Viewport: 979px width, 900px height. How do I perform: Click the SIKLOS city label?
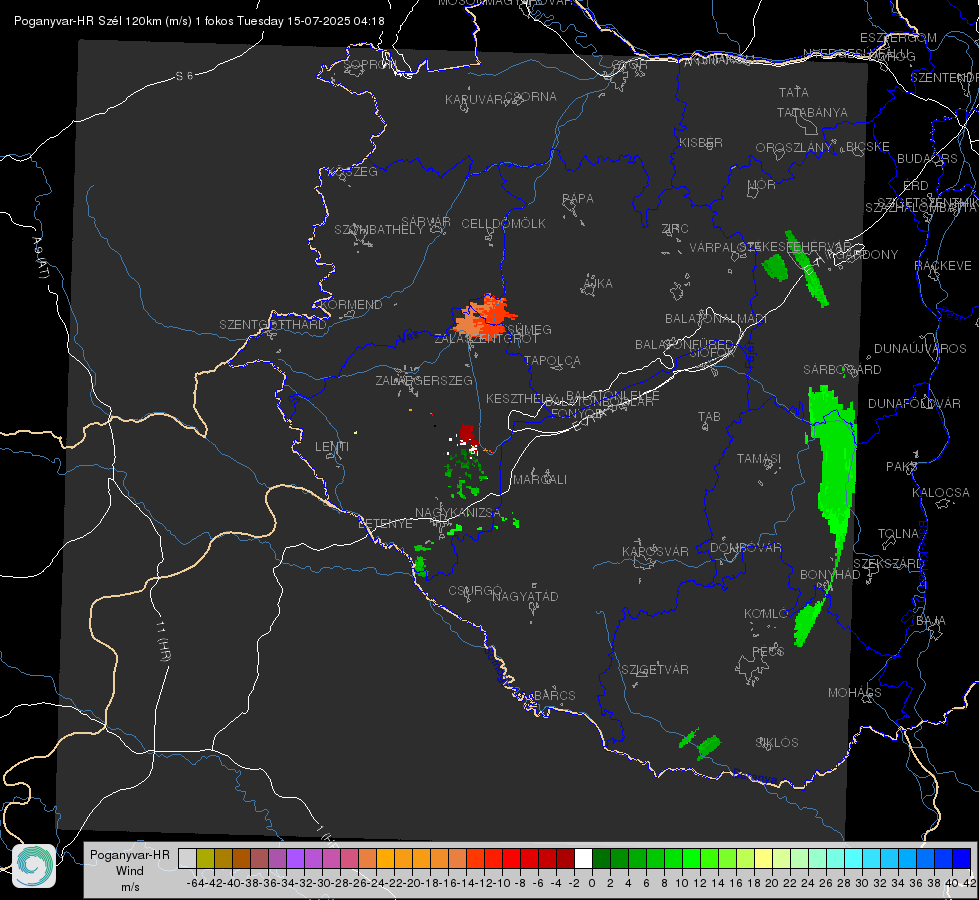(777, 743)
